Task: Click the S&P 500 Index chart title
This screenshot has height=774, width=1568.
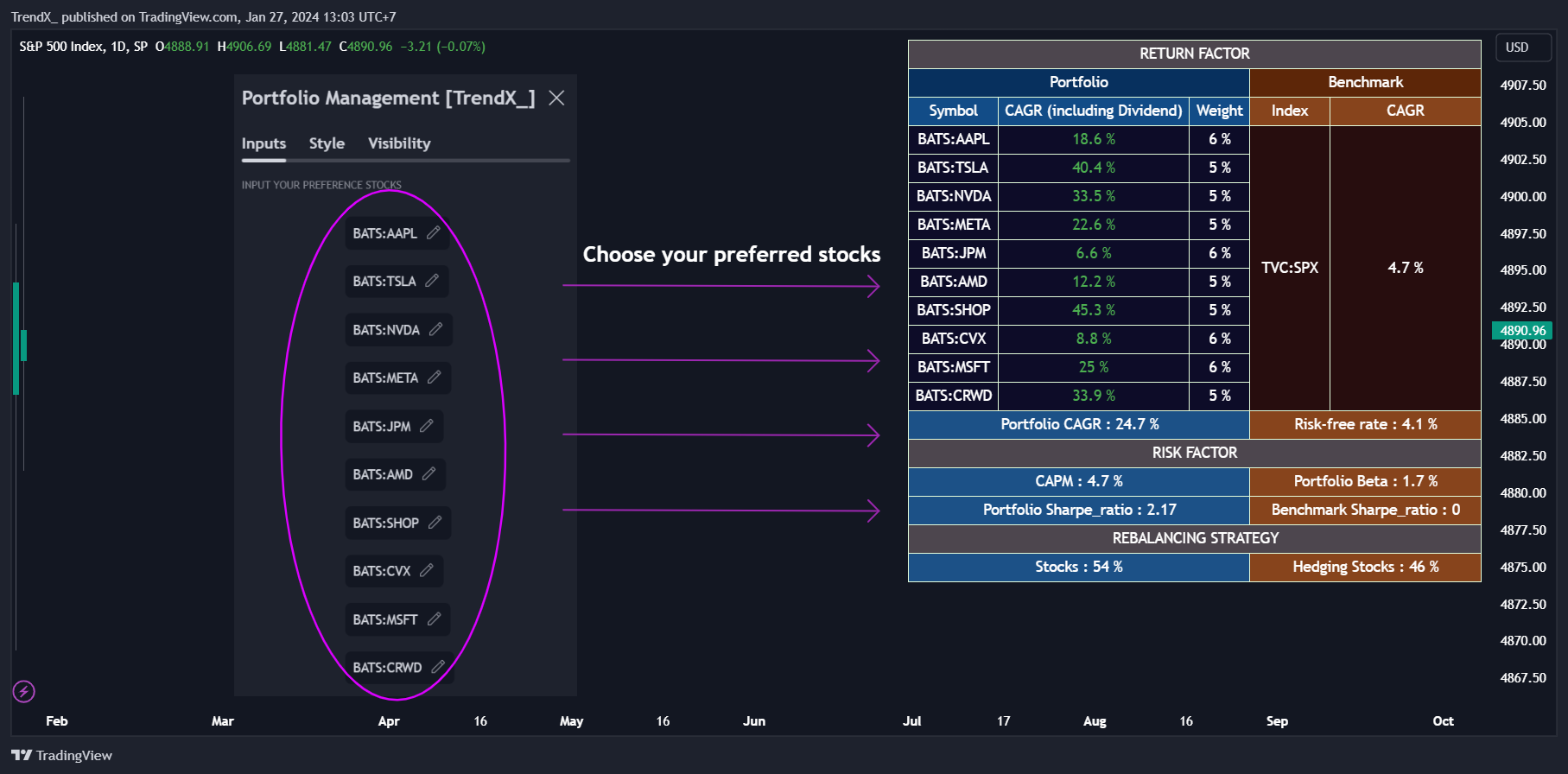Action: pyautogui.click(x=83, y=47)
